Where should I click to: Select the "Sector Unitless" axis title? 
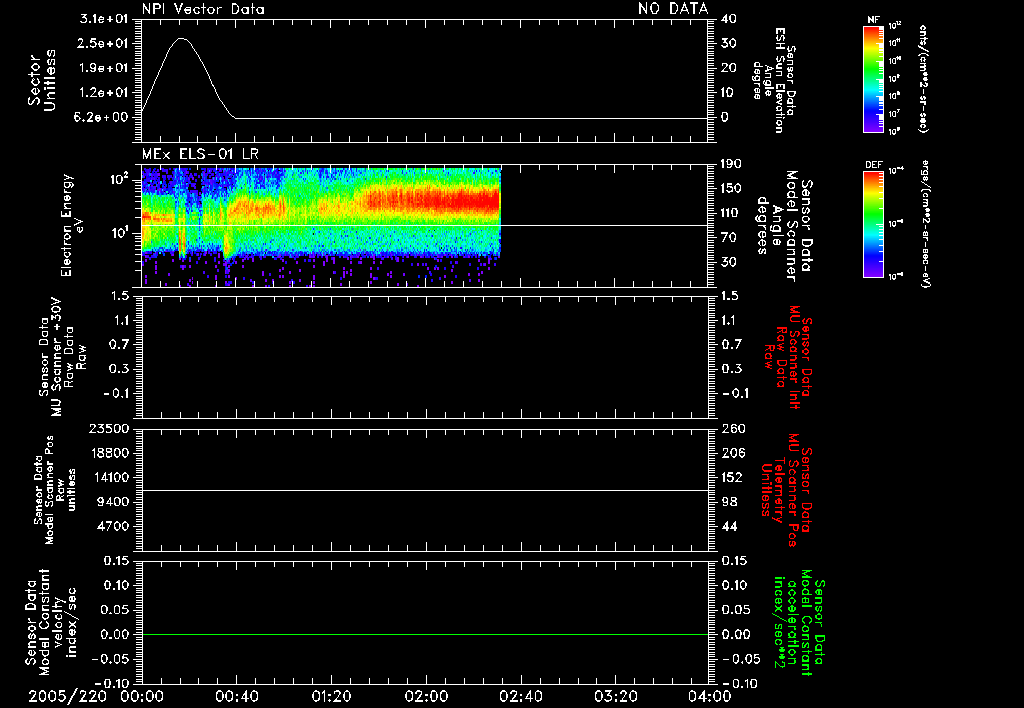click(x=42, y=80)
